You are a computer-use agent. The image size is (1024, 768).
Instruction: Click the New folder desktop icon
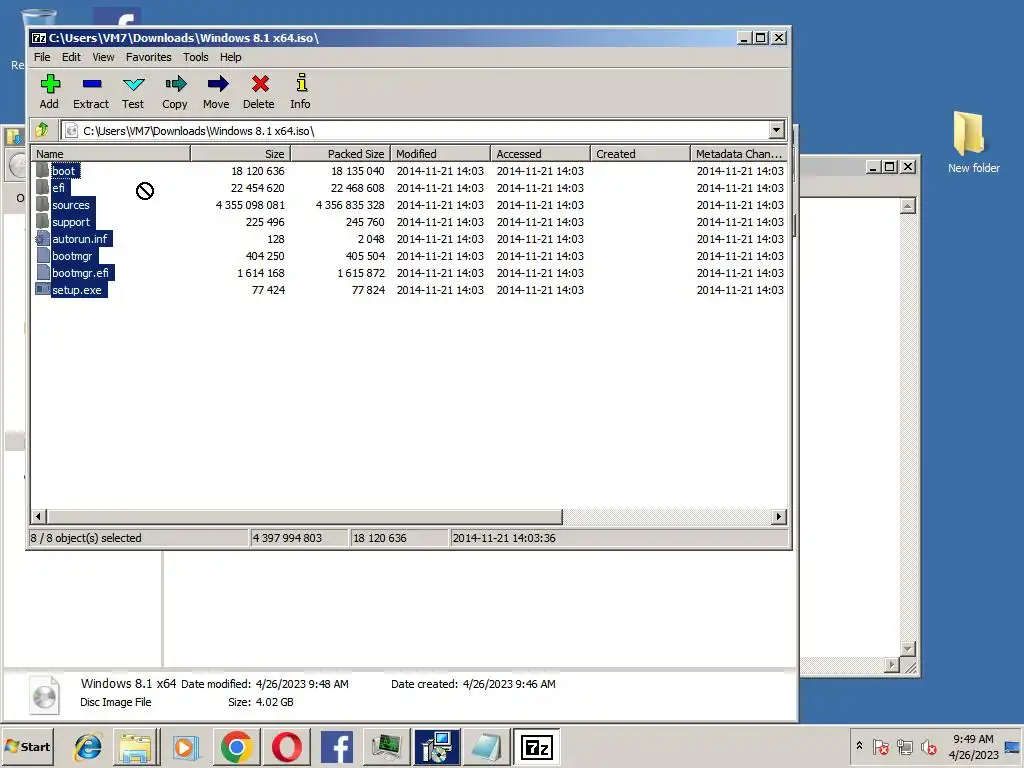click(972, 142)
